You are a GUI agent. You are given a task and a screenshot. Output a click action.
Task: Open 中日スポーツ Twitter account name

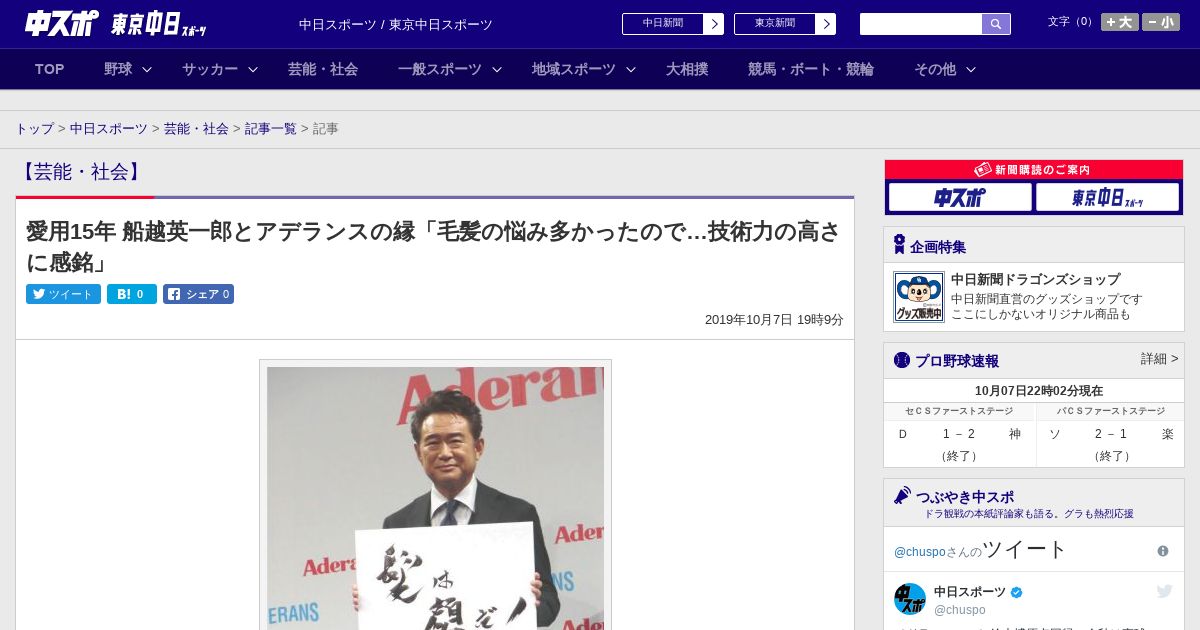click(970, 592)
